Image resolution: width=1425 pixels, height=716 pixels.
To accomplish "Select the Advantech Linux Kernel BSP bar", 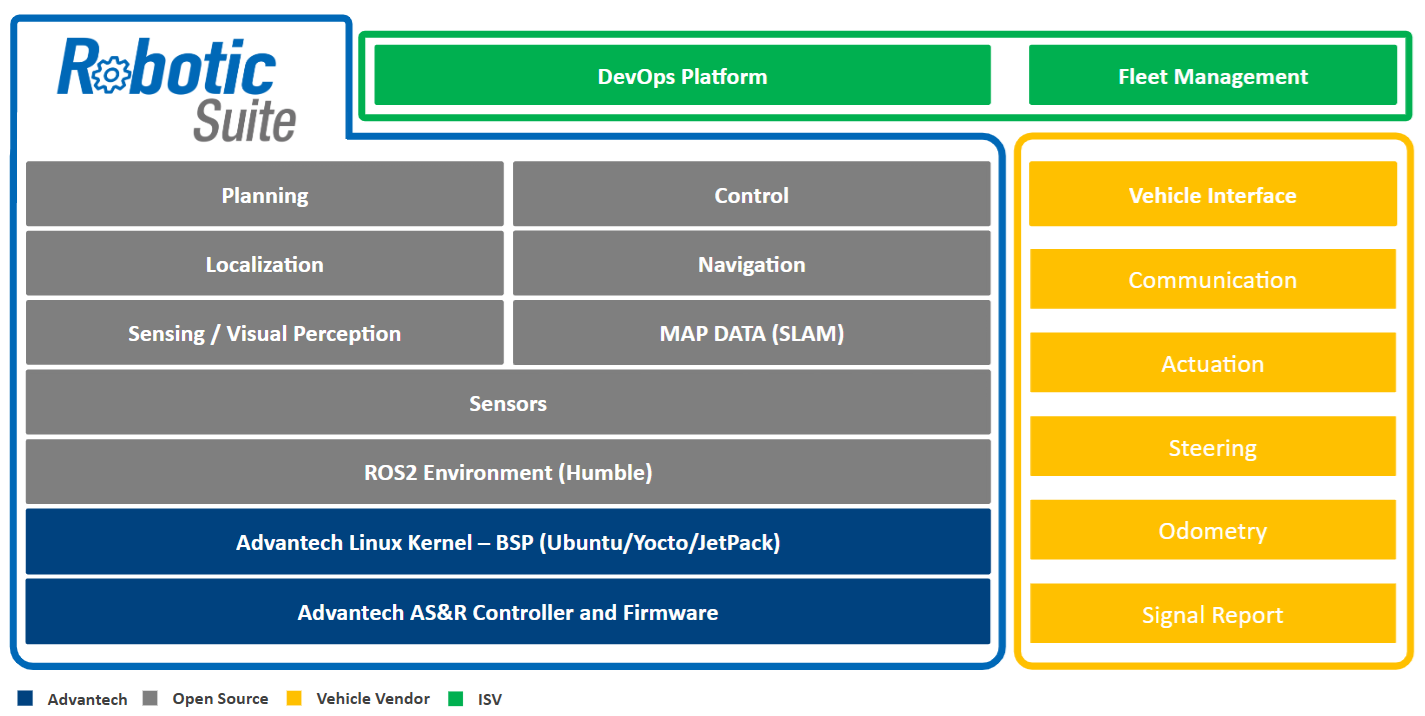I will click(508, 542).
